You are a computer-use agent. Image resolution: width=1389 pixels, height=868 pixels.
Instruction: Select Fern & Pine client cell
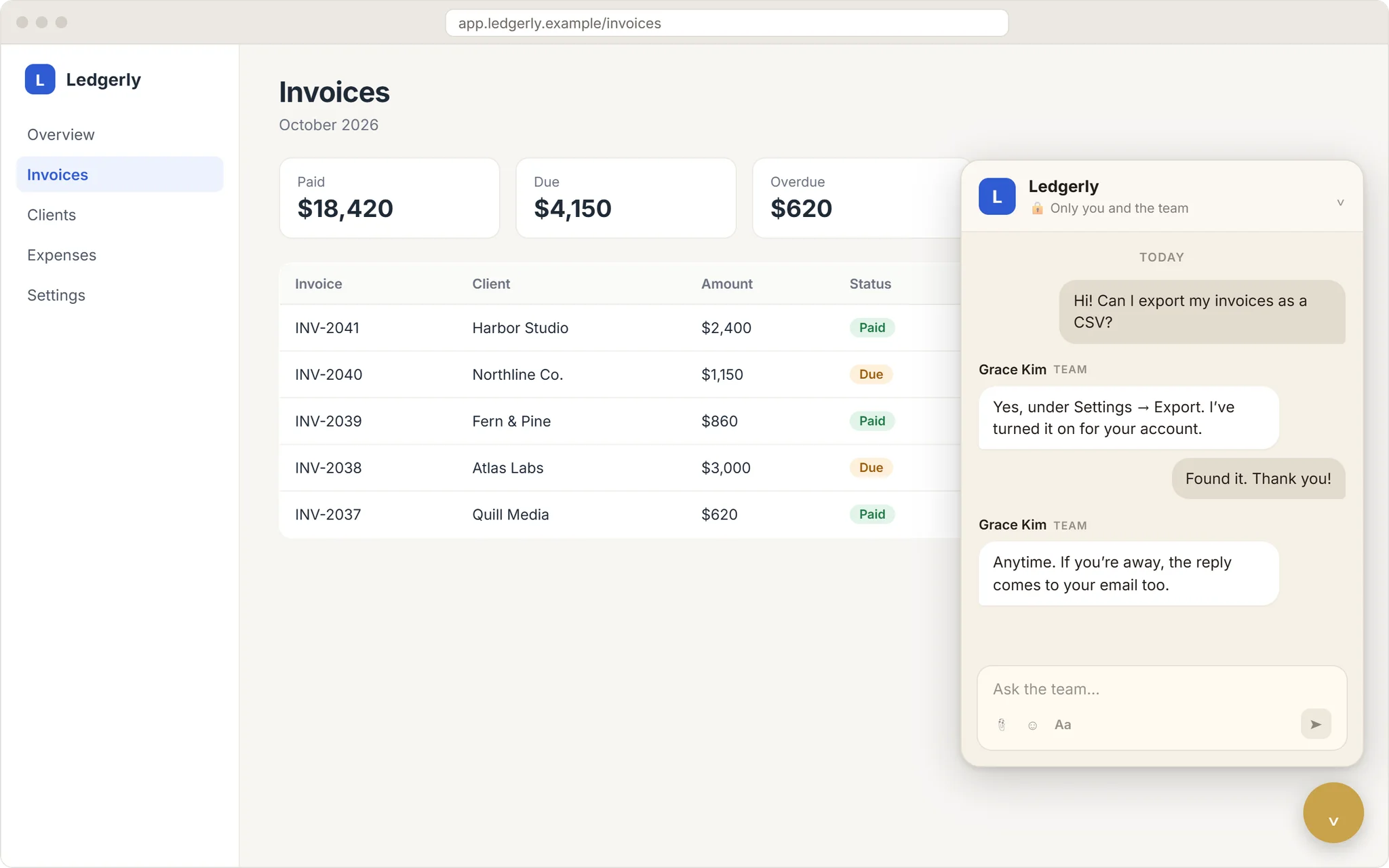pos(511,421)
